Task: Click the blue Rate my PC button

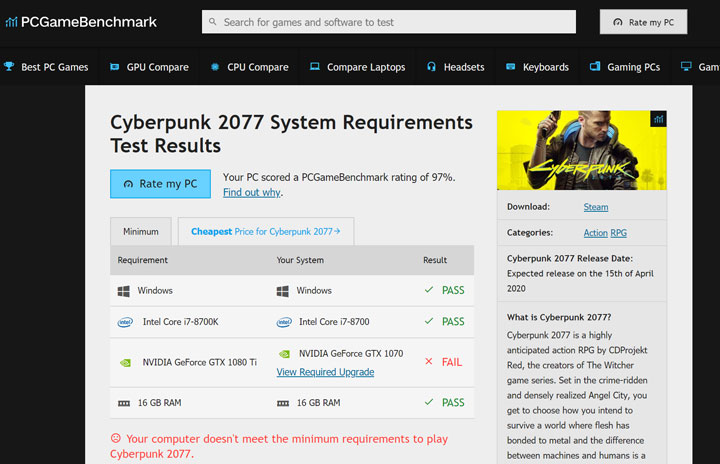Action: [160, 184]
